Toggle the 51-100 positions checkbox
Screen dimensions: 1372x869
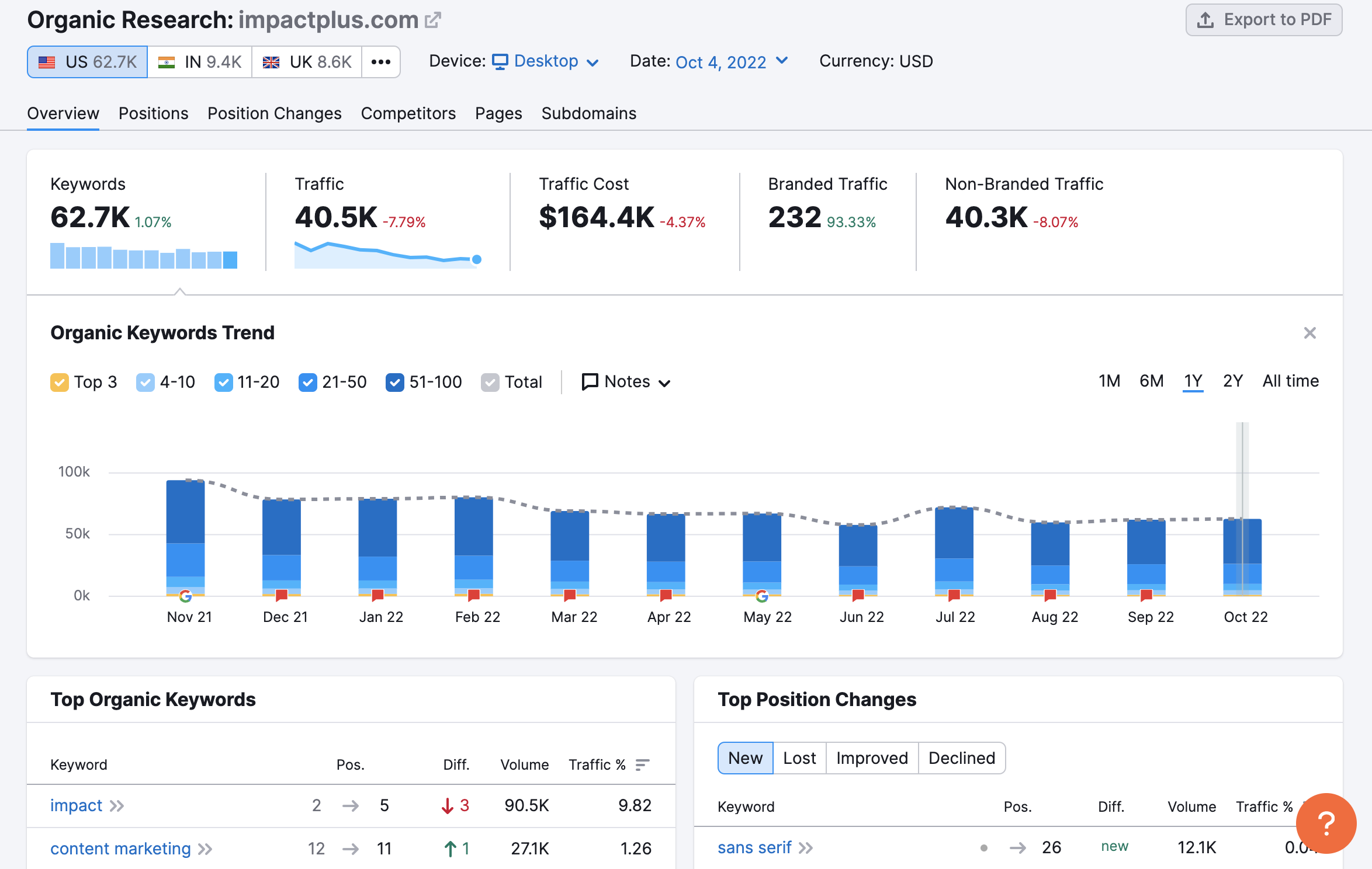coord(395,382)
